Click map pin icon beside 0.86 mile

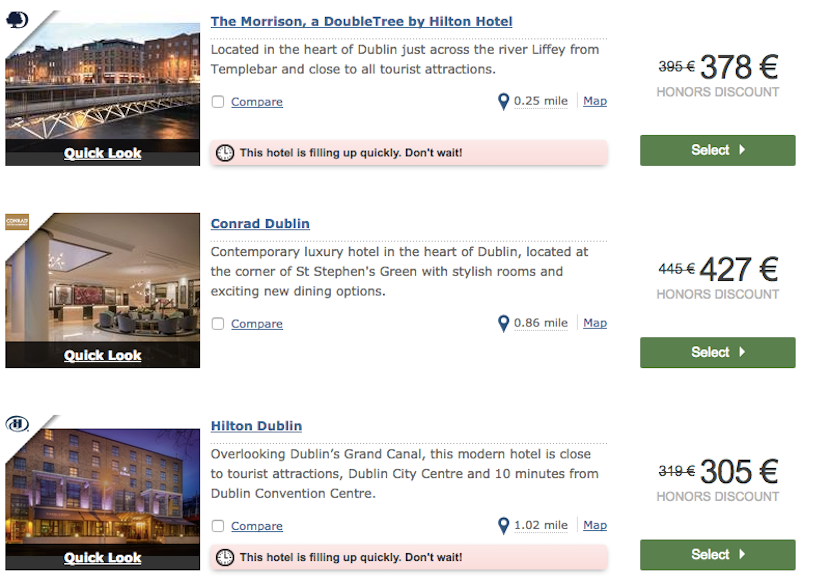point(503,323)
